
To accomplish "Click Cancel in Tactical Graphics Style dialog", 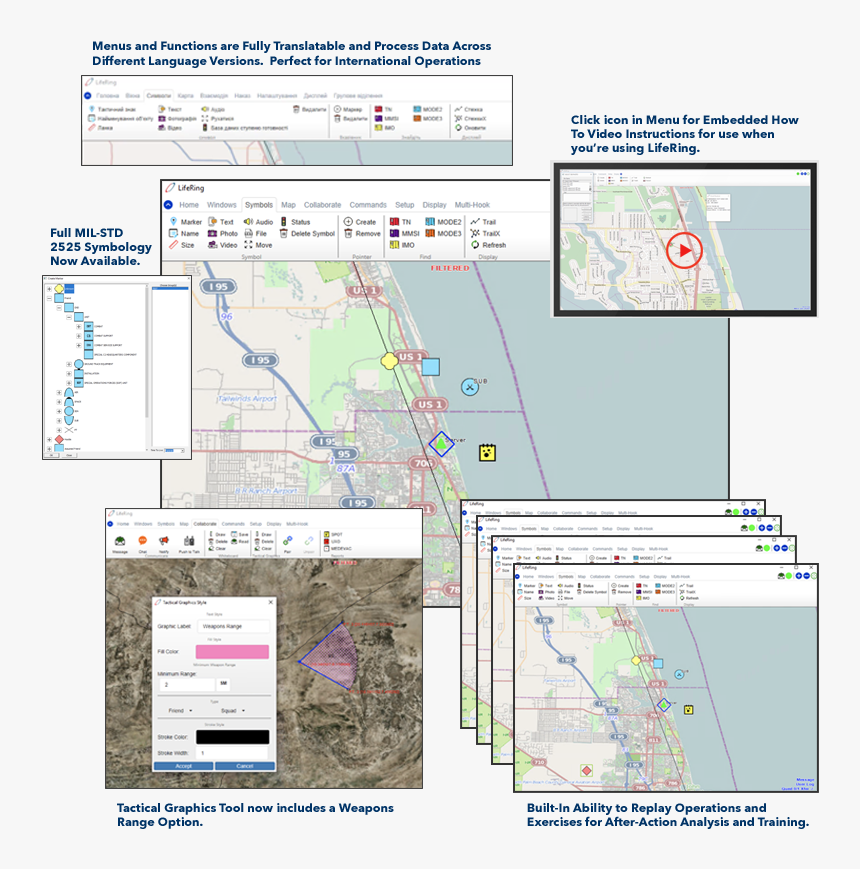I will [x=245, y=766].
